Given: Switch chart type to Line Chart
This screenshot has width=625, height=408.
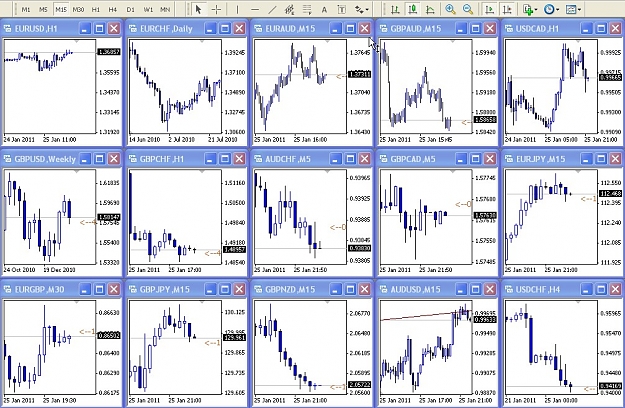Looking at the screenshot, I should [x=430, y=9].
